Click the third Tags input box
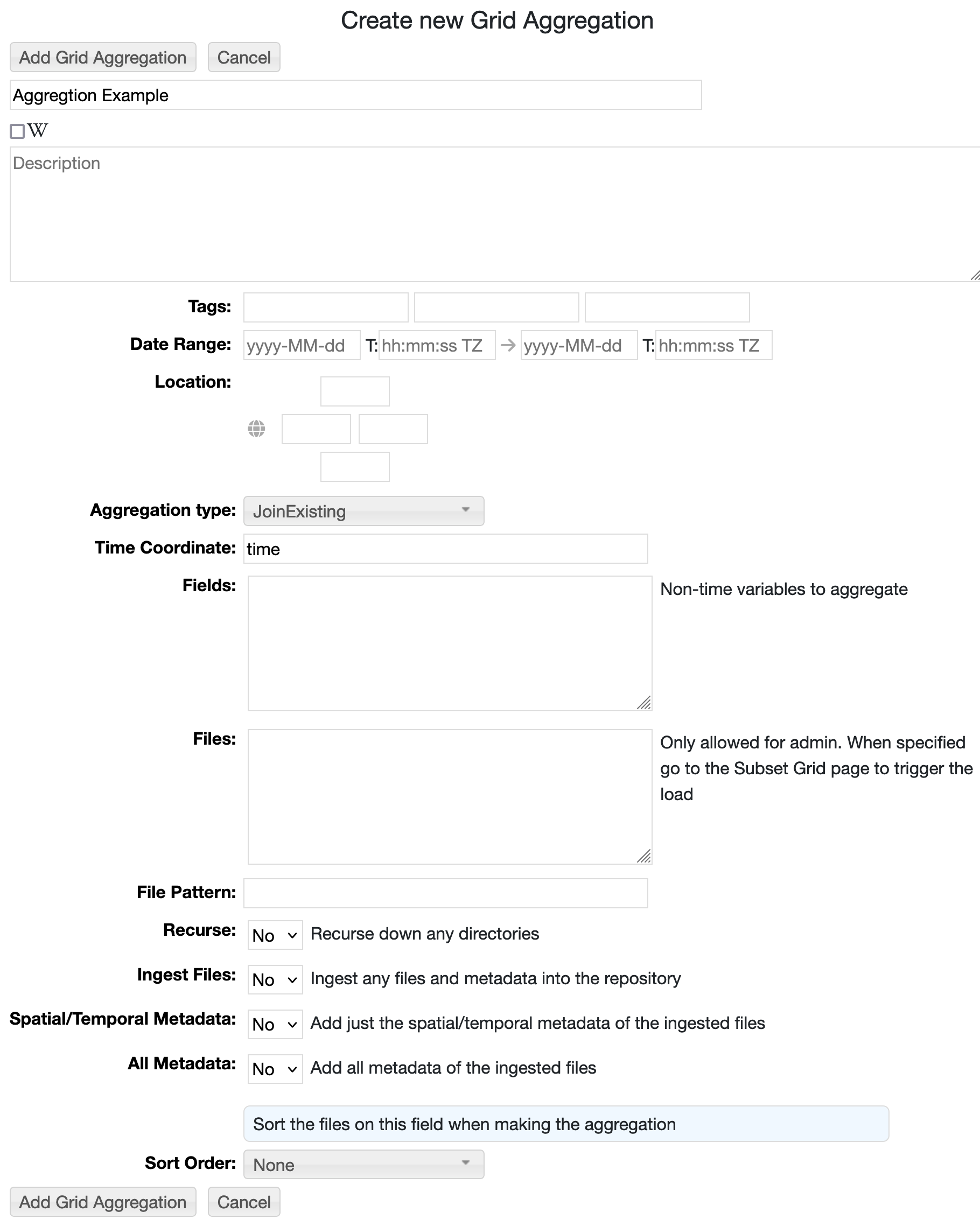Image resolution: width=980 pixels, height=1226 pixels. [667, 307]
